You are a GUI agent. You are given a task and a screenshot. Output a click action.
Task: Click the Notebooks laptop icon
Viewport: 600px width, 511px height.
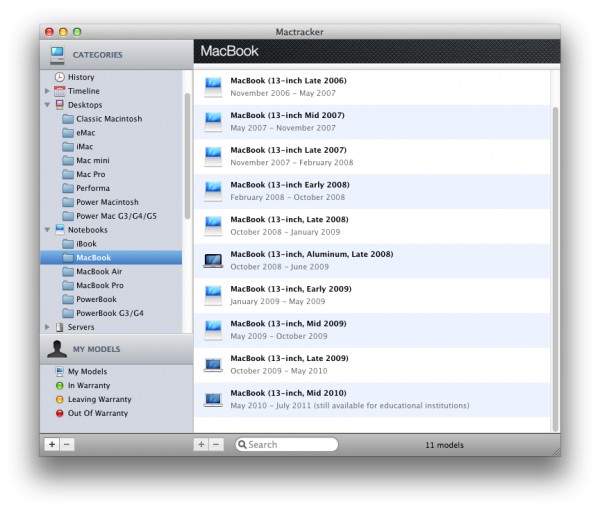click(x=60, y=230)
